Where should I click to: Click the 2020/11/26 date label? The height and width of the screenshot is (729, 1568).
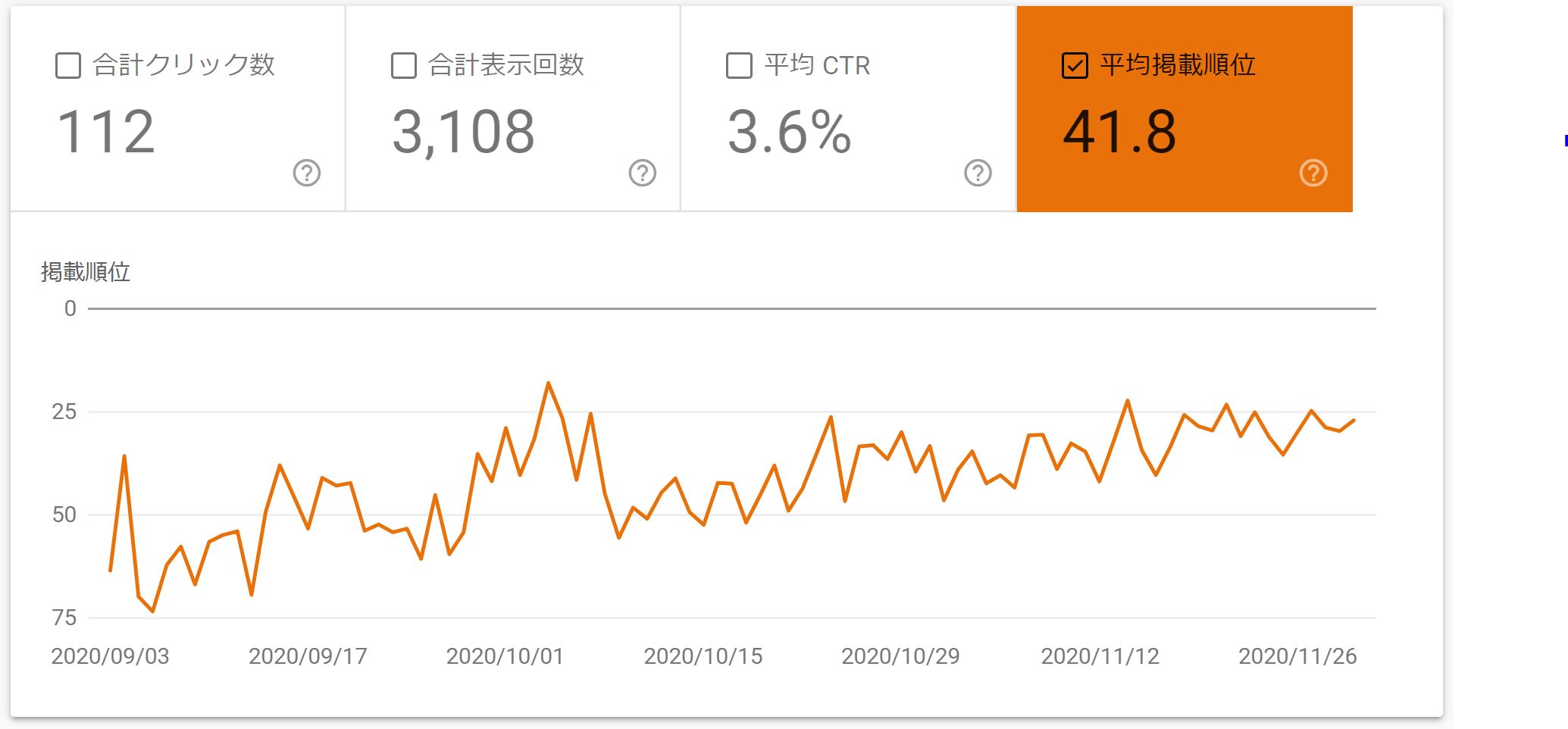tap(1297, 656)
